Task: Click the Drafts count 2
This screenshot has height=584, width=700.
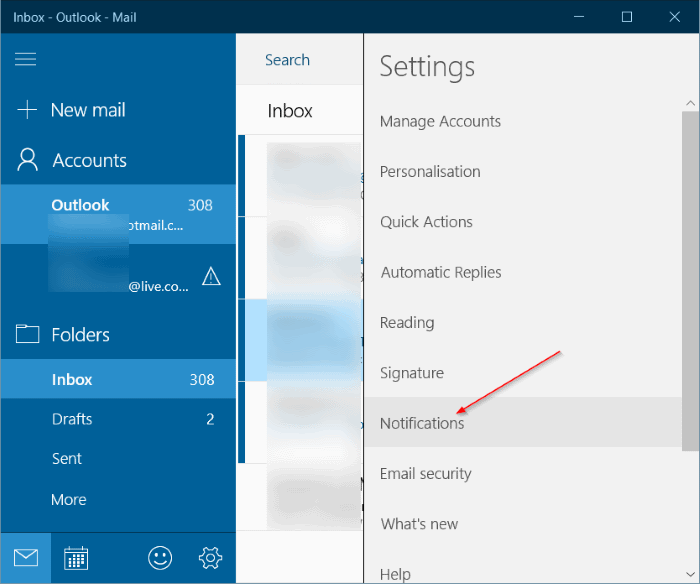Action: tap(210, 419)
